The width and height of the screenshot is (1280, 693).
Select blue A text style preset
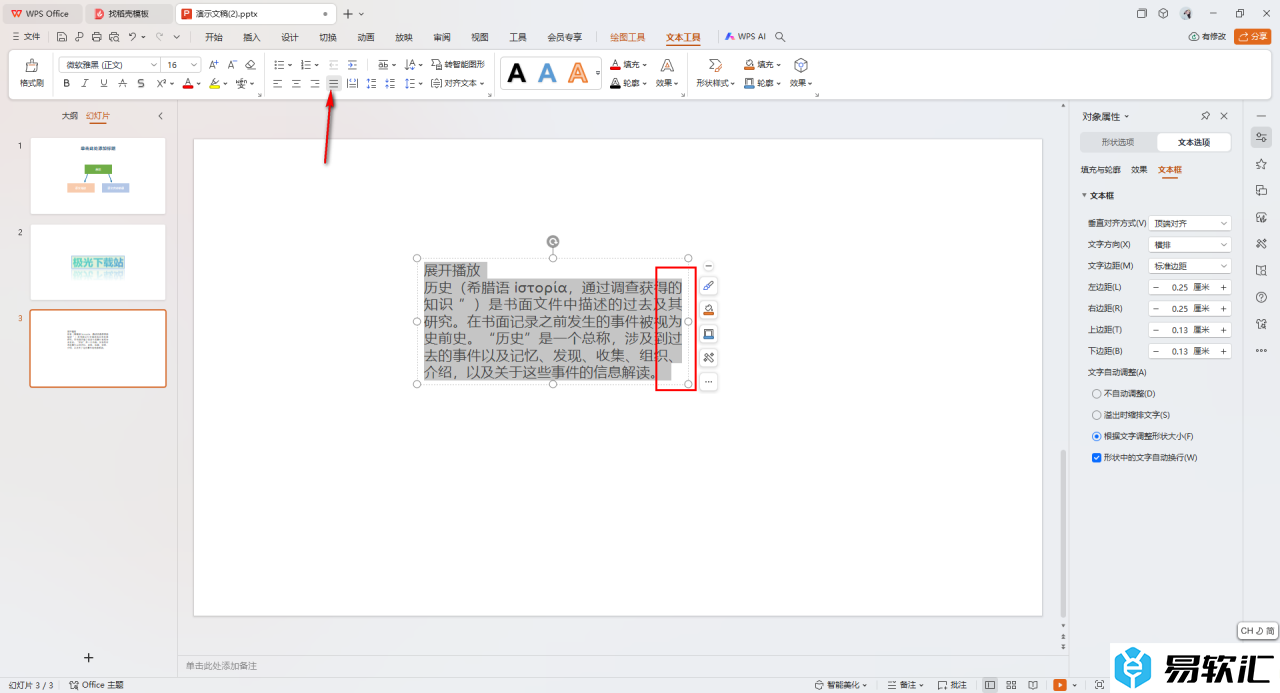[x=547, y=72]
